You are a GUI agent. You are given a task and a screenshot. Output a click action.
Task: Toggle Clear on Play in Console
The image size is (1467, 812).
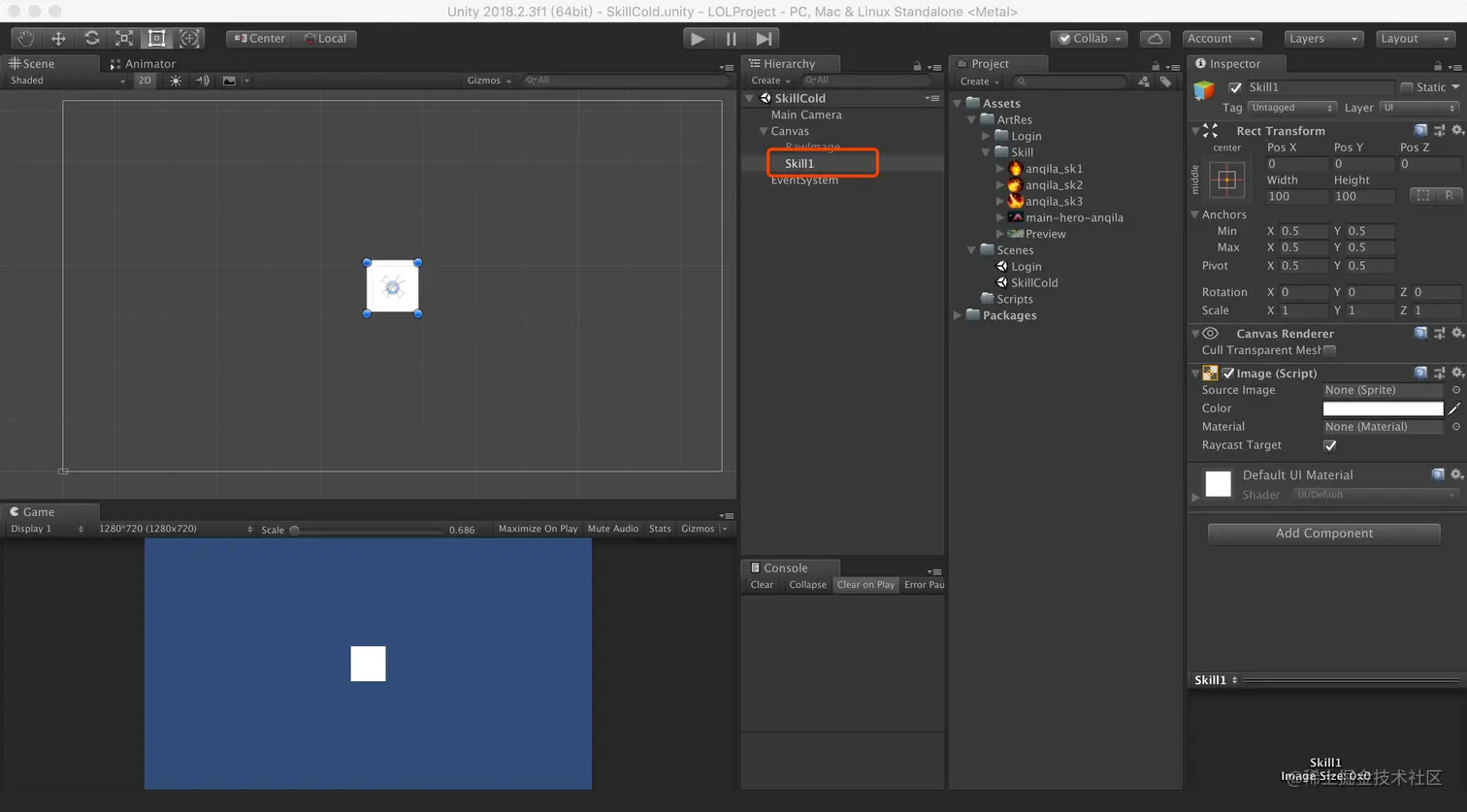coord(865,585)
